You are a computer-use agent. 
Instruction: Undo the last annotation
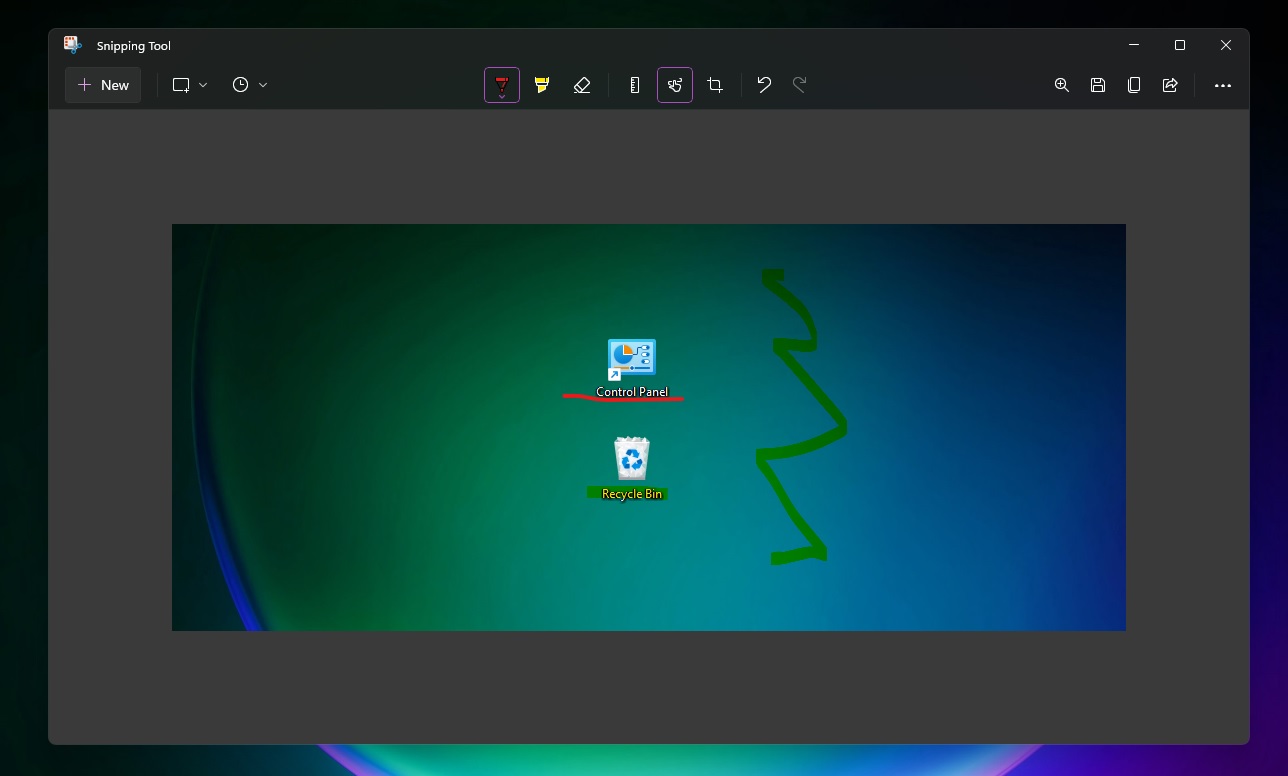[x=764, y=85]
